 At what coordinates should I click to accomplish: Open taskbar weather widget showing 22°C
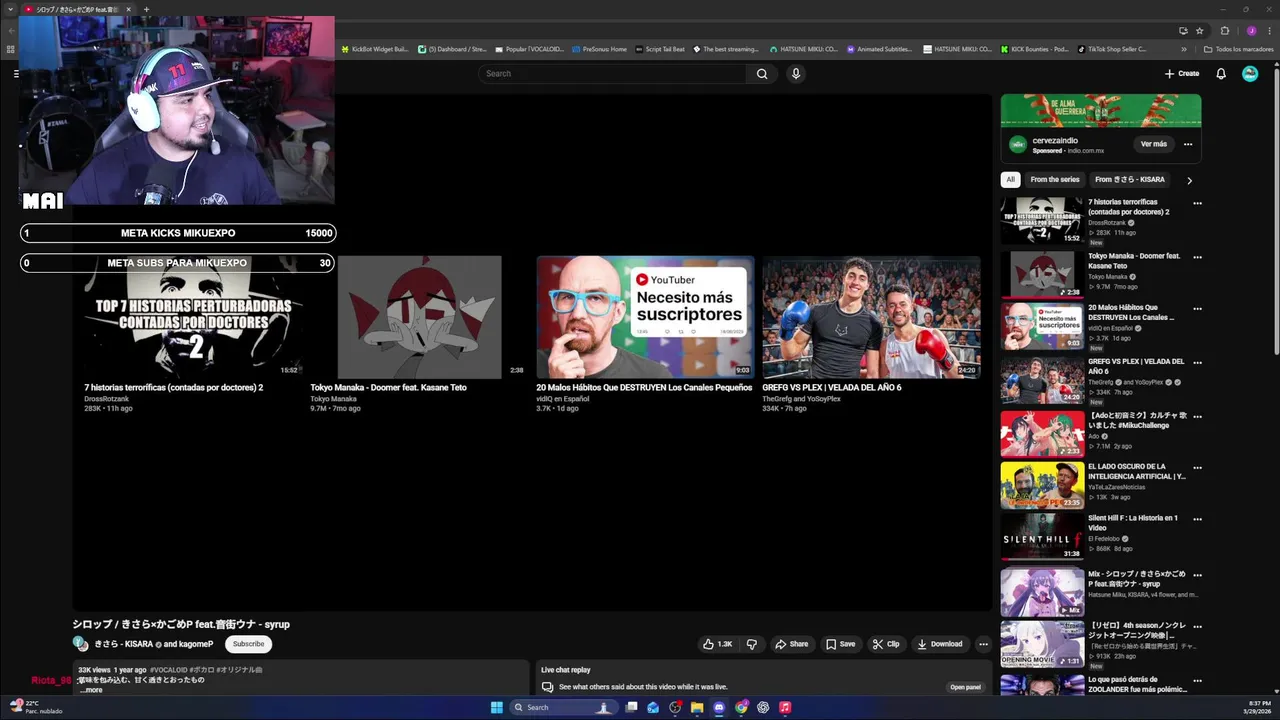[x=35, y=707]
